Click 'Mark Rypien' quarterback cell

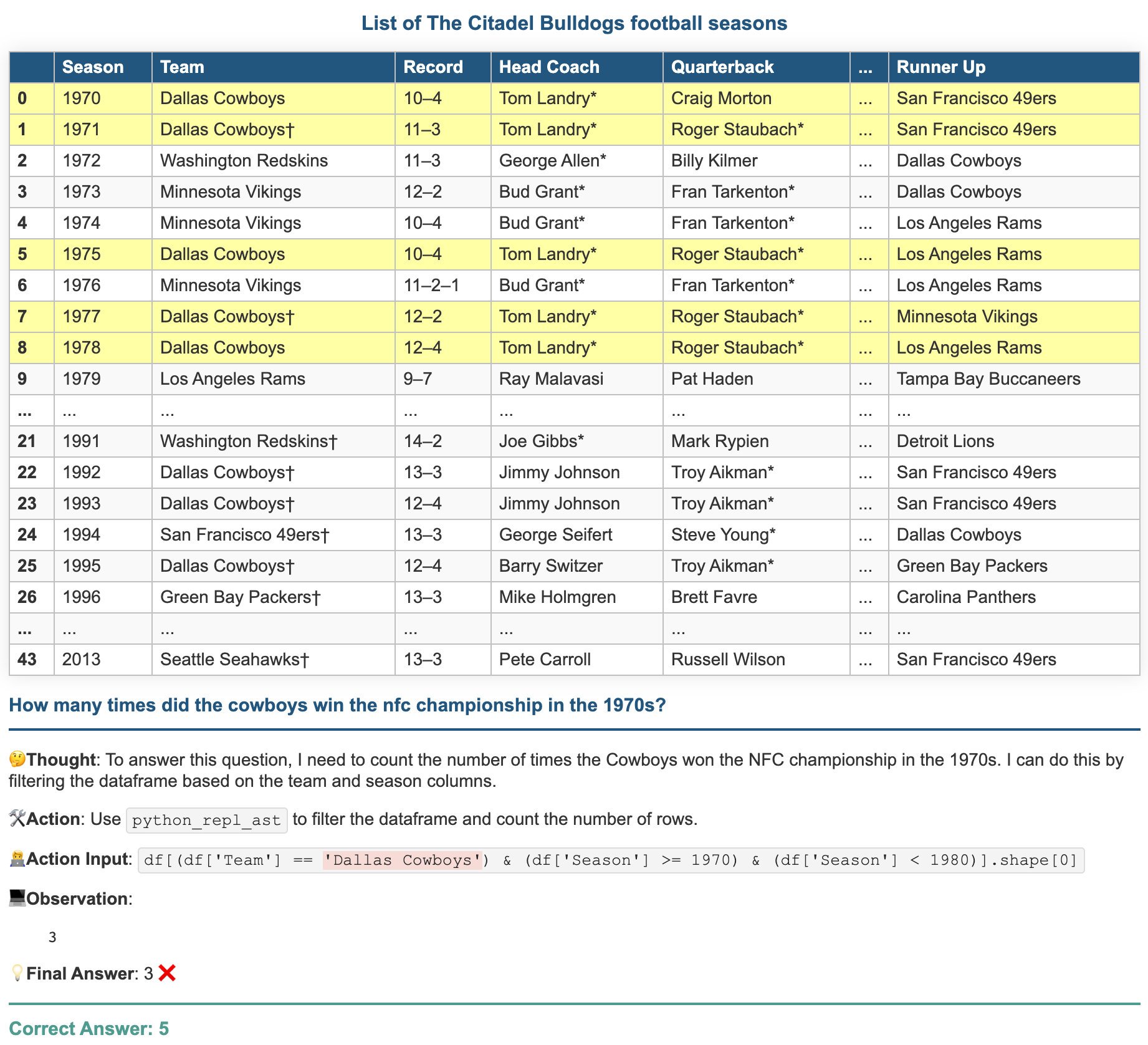(757, 441)
